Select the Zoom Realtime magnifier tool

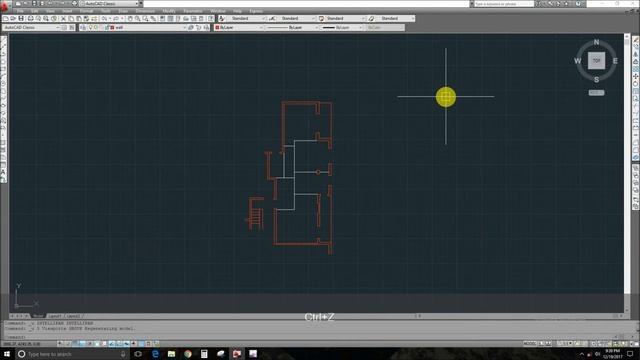tap(138, 19)
